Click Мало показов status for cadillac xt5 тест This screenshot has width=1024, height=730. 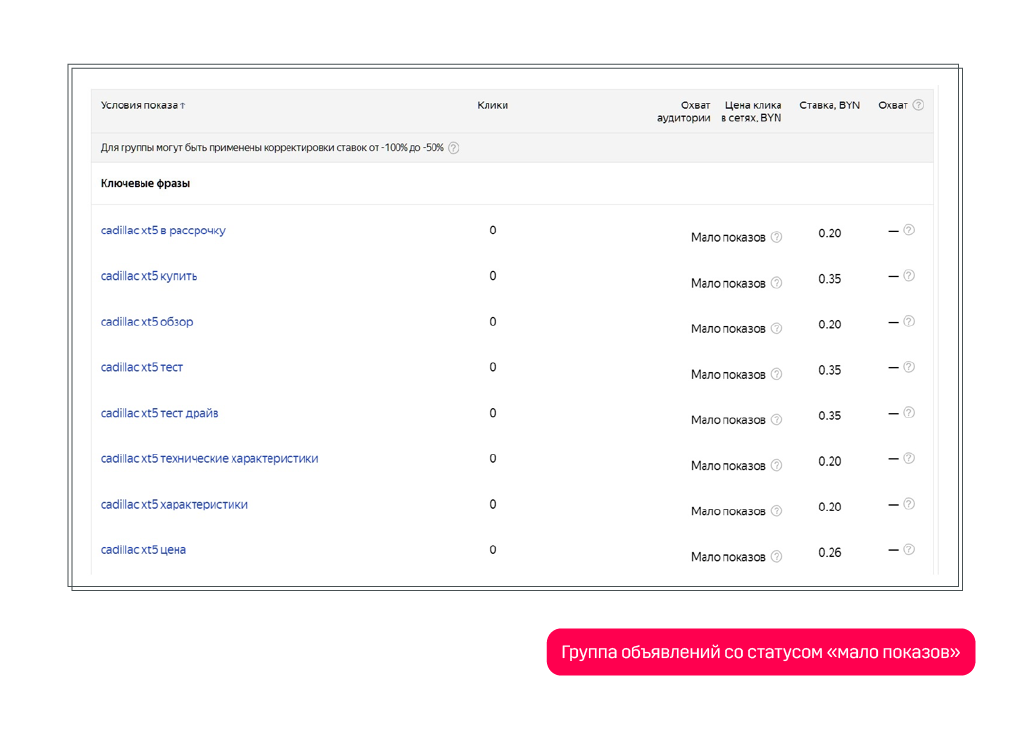(727, 375)
